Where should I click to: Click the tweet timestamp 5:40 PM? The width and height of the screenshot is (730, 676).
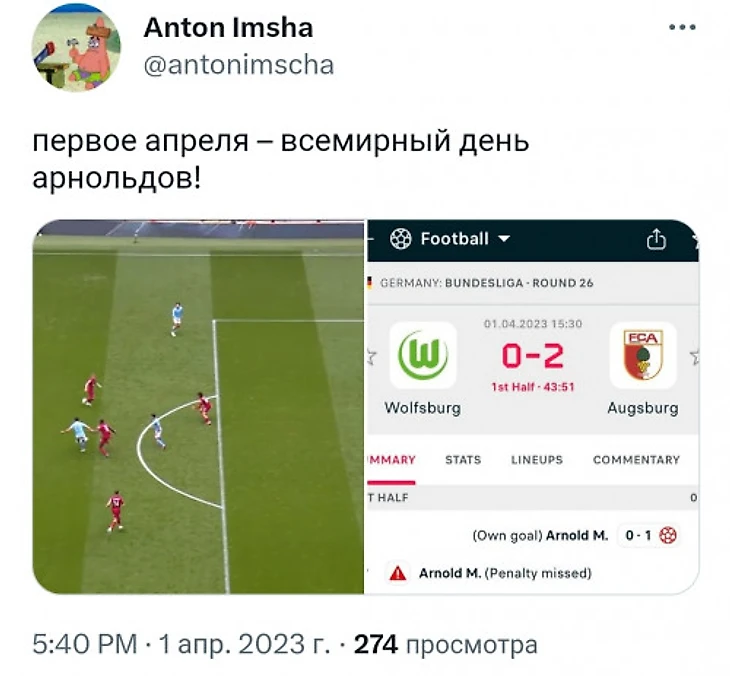point(85,645)
